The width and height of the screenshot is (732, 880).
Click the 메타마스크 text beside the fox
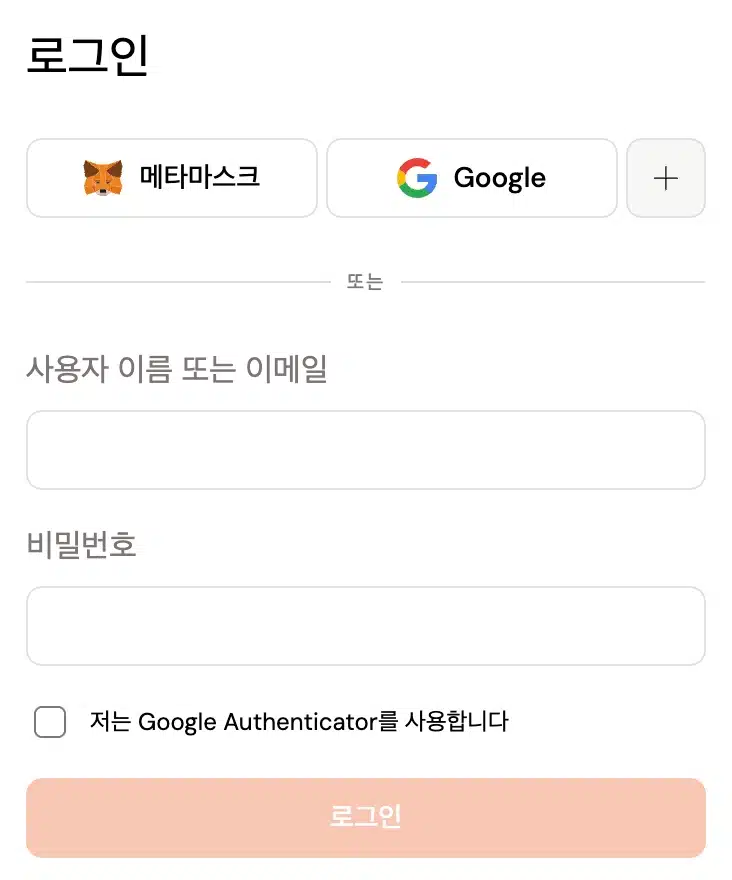[x=200, y=177]
